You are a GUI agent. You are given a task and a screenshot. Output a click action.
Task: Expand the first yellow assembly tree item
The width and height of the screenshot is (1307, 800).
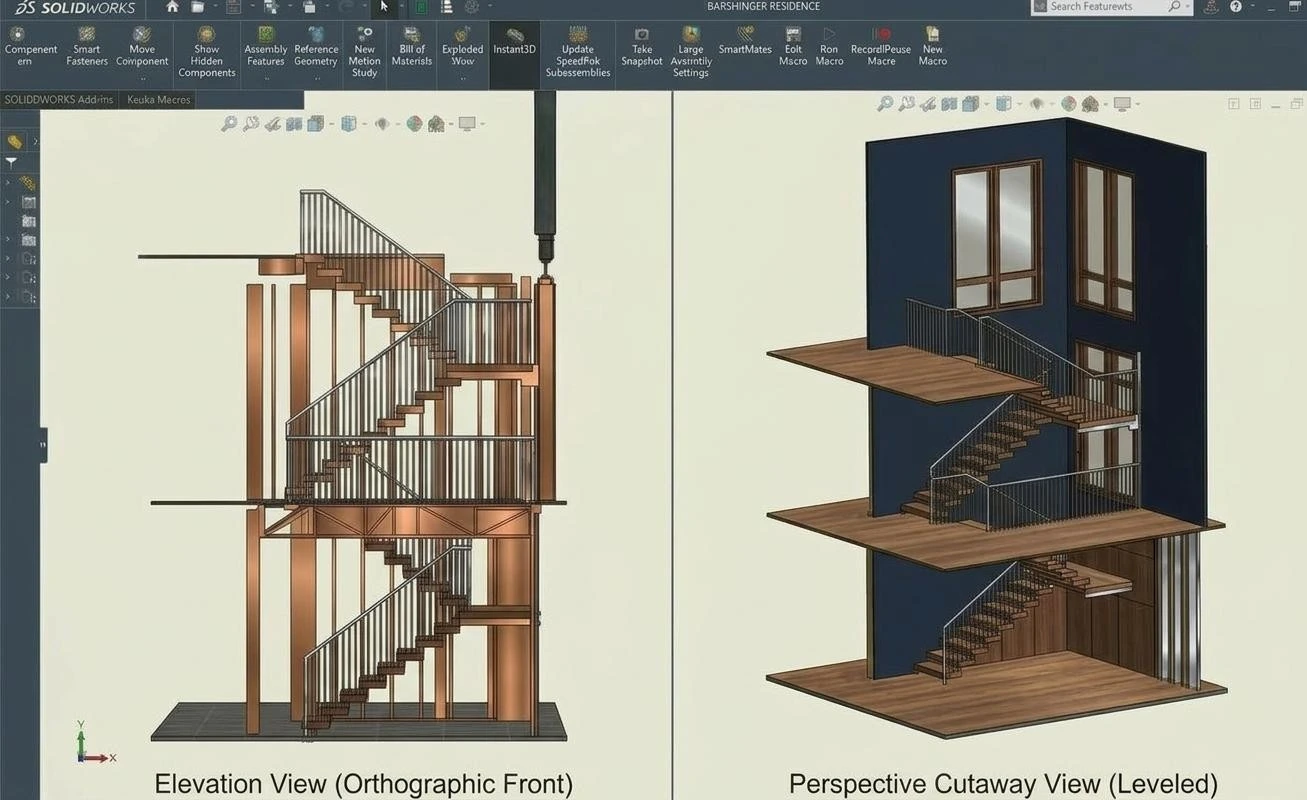tap(8, 183)
